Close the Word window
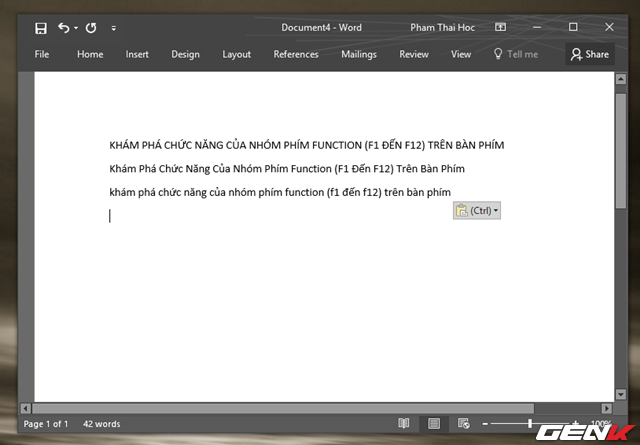This screenshot has height=445, width=640. [x=609, y=27]
